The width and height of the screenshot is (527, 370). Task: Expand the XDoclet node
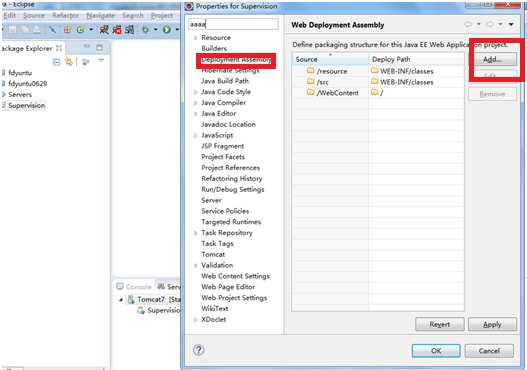coord(195,320)
